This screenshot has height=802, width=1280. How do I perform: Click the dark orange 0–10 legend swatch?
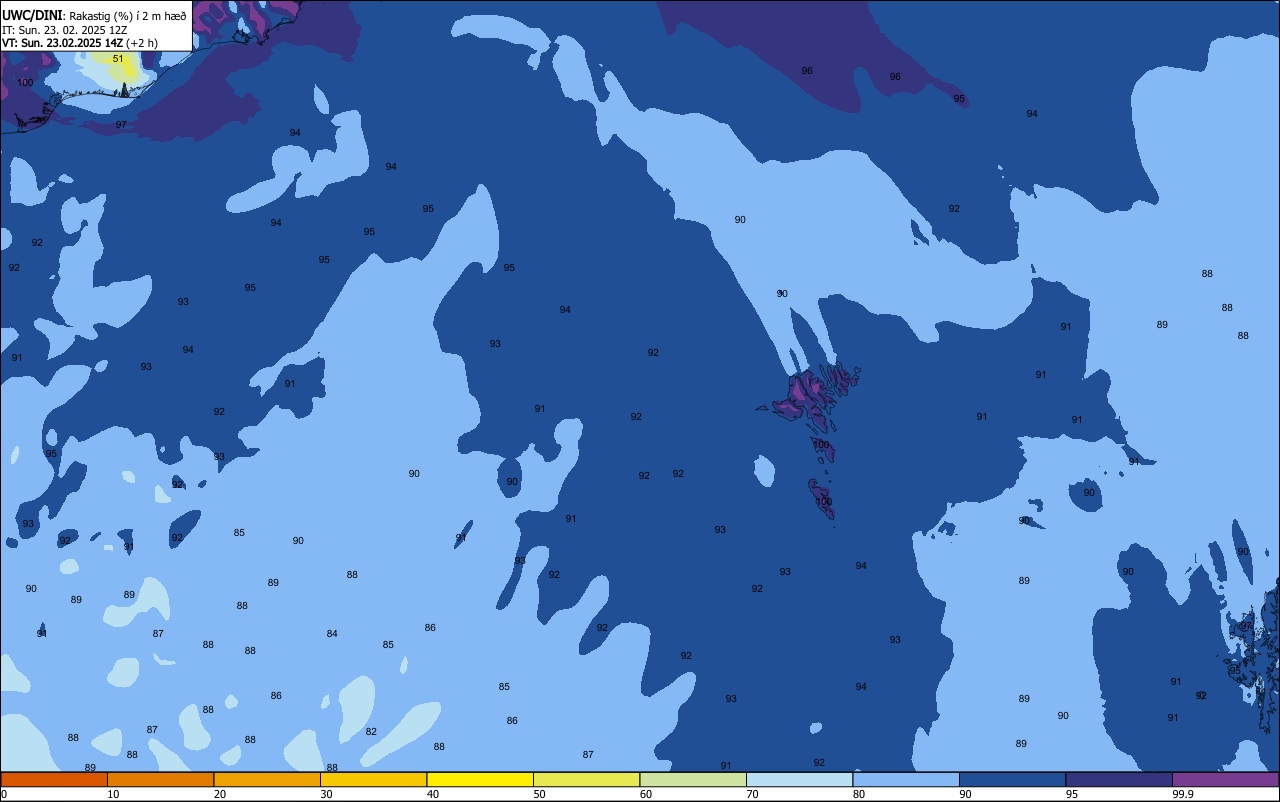[x=54, y=779]
